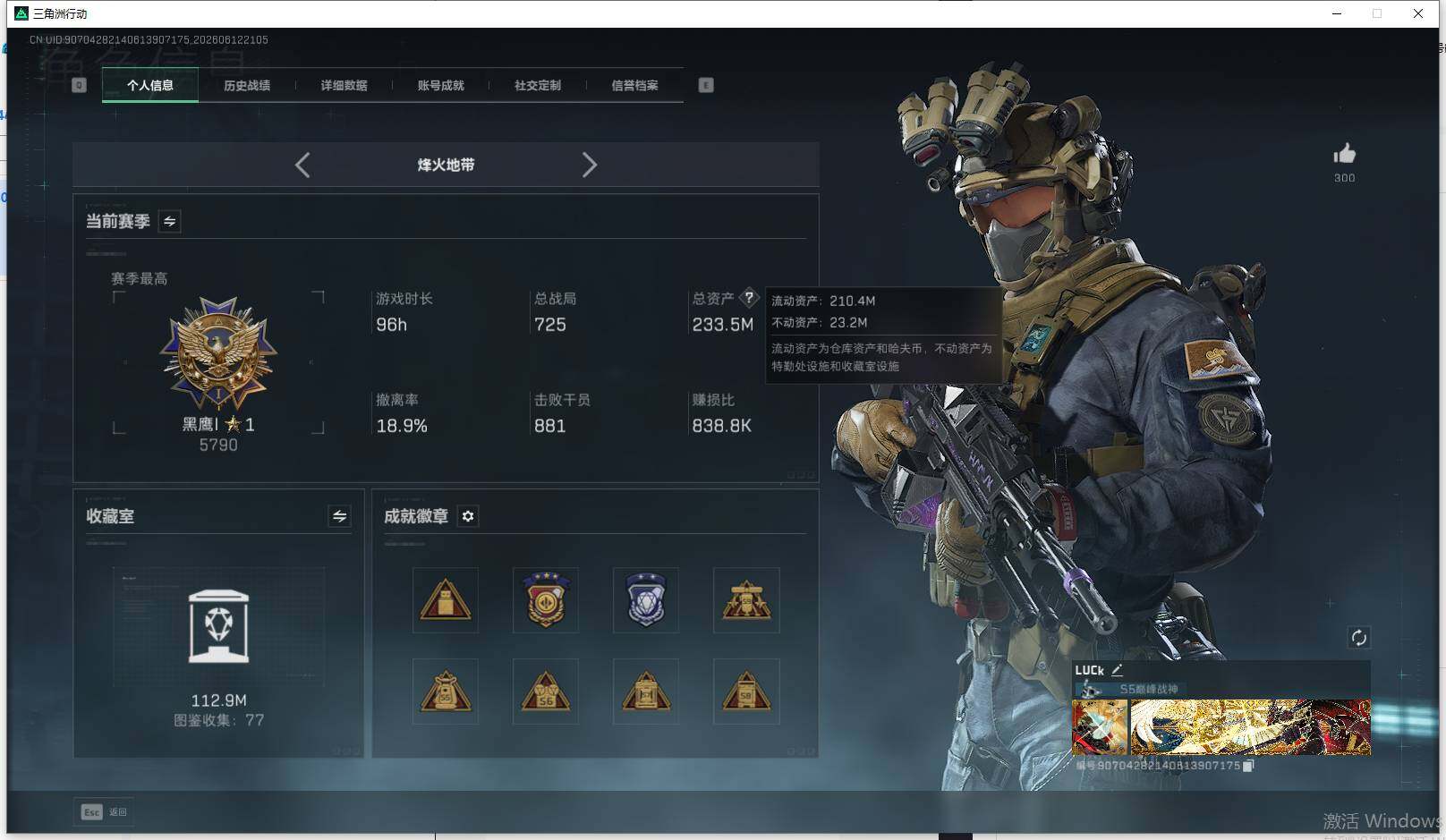Toggle the 当前赛季 season switch icon

point(169,221)
